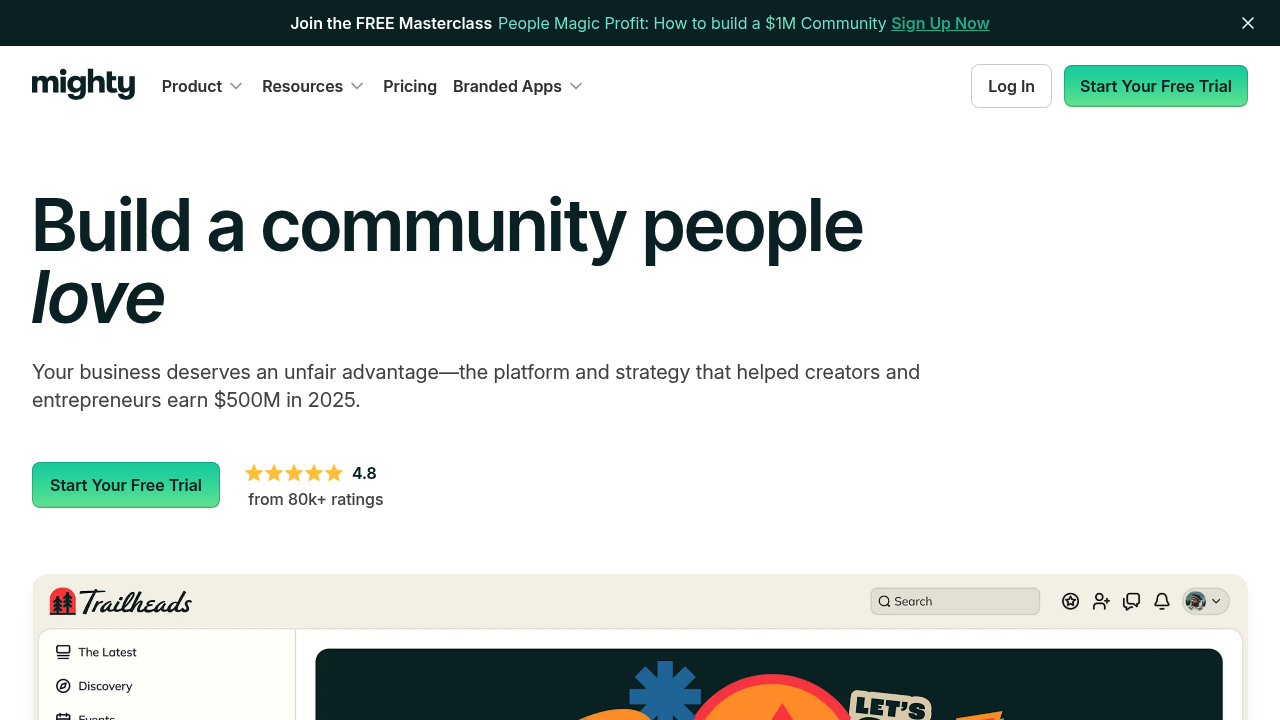Click the five-star rating graphic
The width and height of the screenshot is (1280, 720).
click(x=294, y=473)
